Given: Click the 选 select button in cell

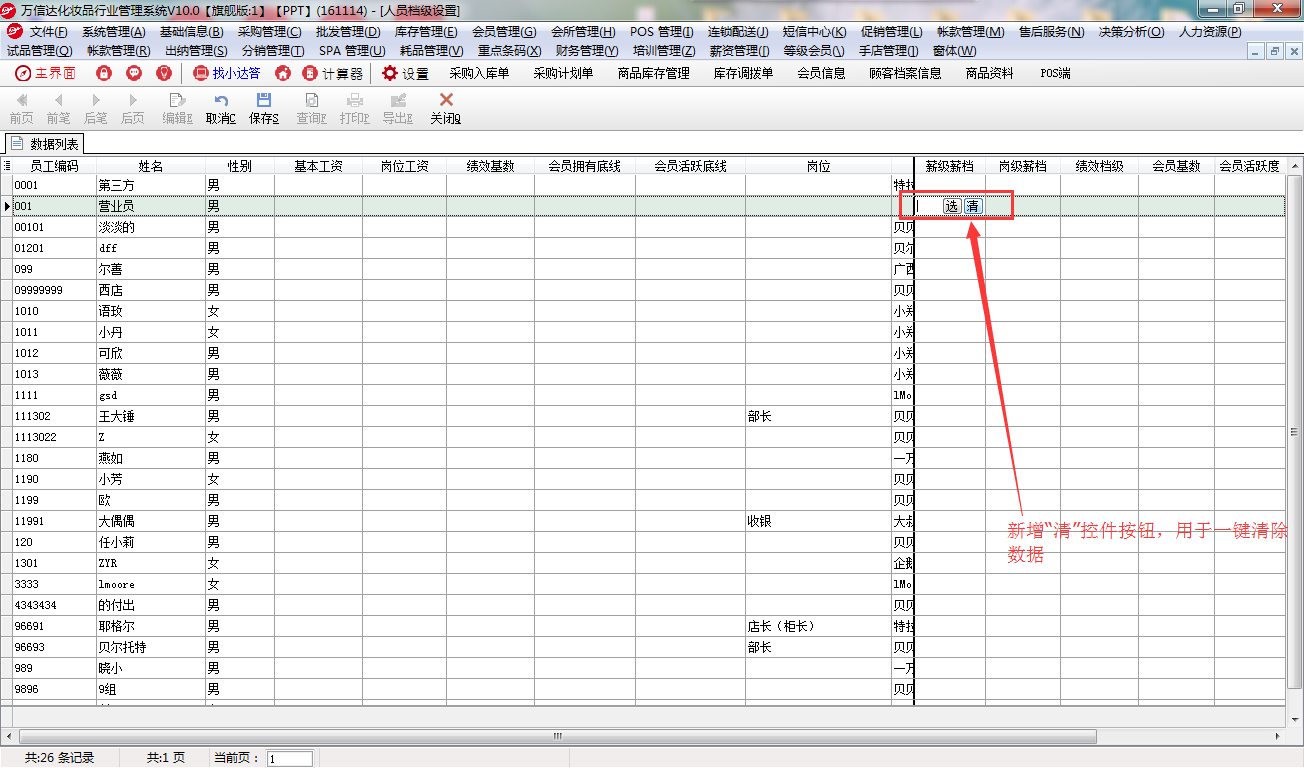Looking at the screenshot, I should pos(952,206).
